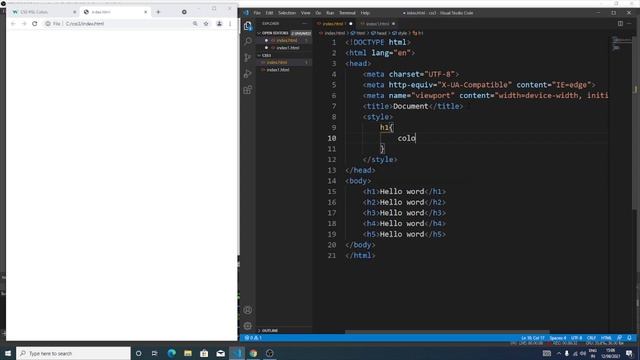Close the CSS HSL Colors Chrome tab
The image size is (640, 360).
click(x=75, y=12)
